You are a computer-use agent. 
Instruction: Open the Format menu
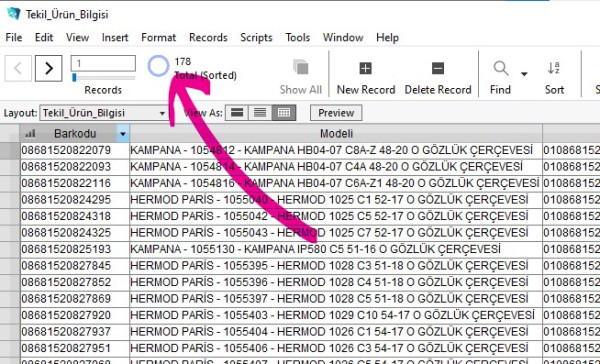tap(158, 38)
